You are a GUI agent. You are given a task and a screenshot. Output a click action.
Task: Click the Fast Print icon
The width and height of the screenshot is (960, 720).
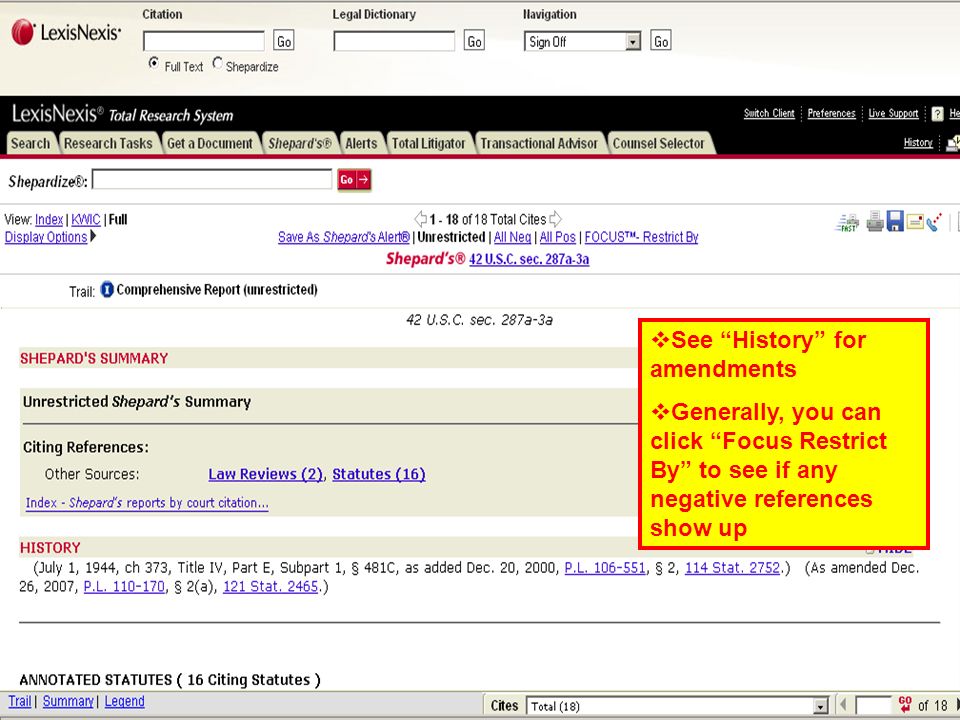click(x=847, y=222)
